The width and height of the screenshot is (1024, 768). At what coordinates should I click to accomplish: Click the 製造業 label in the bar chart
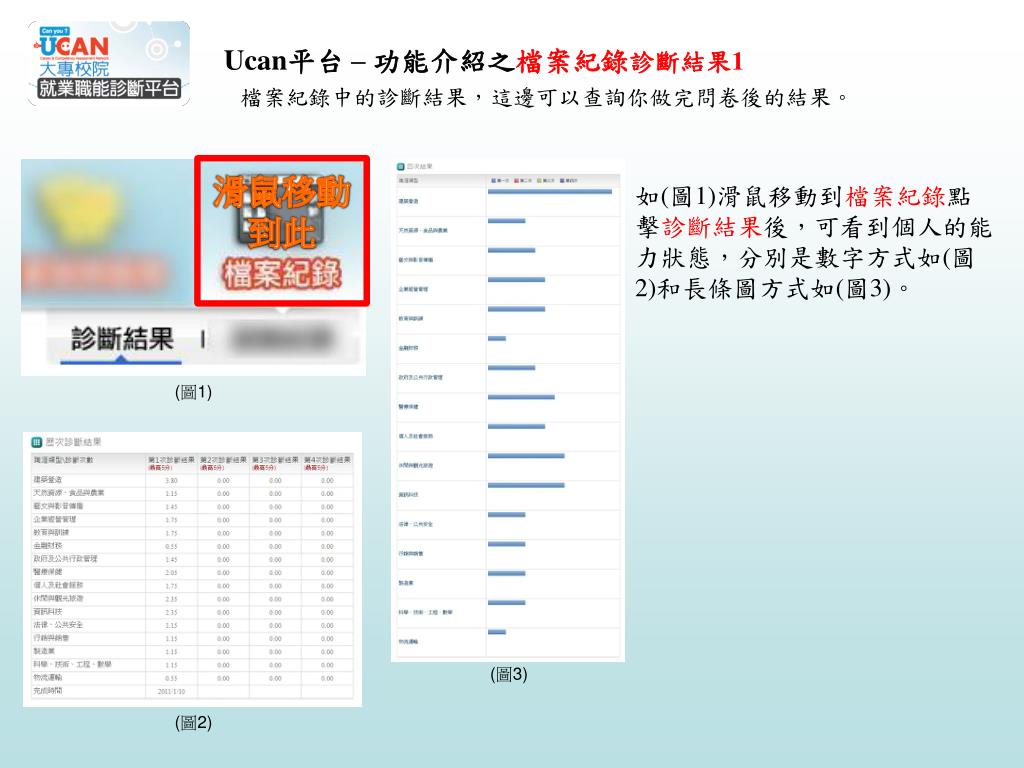(406, 583)
